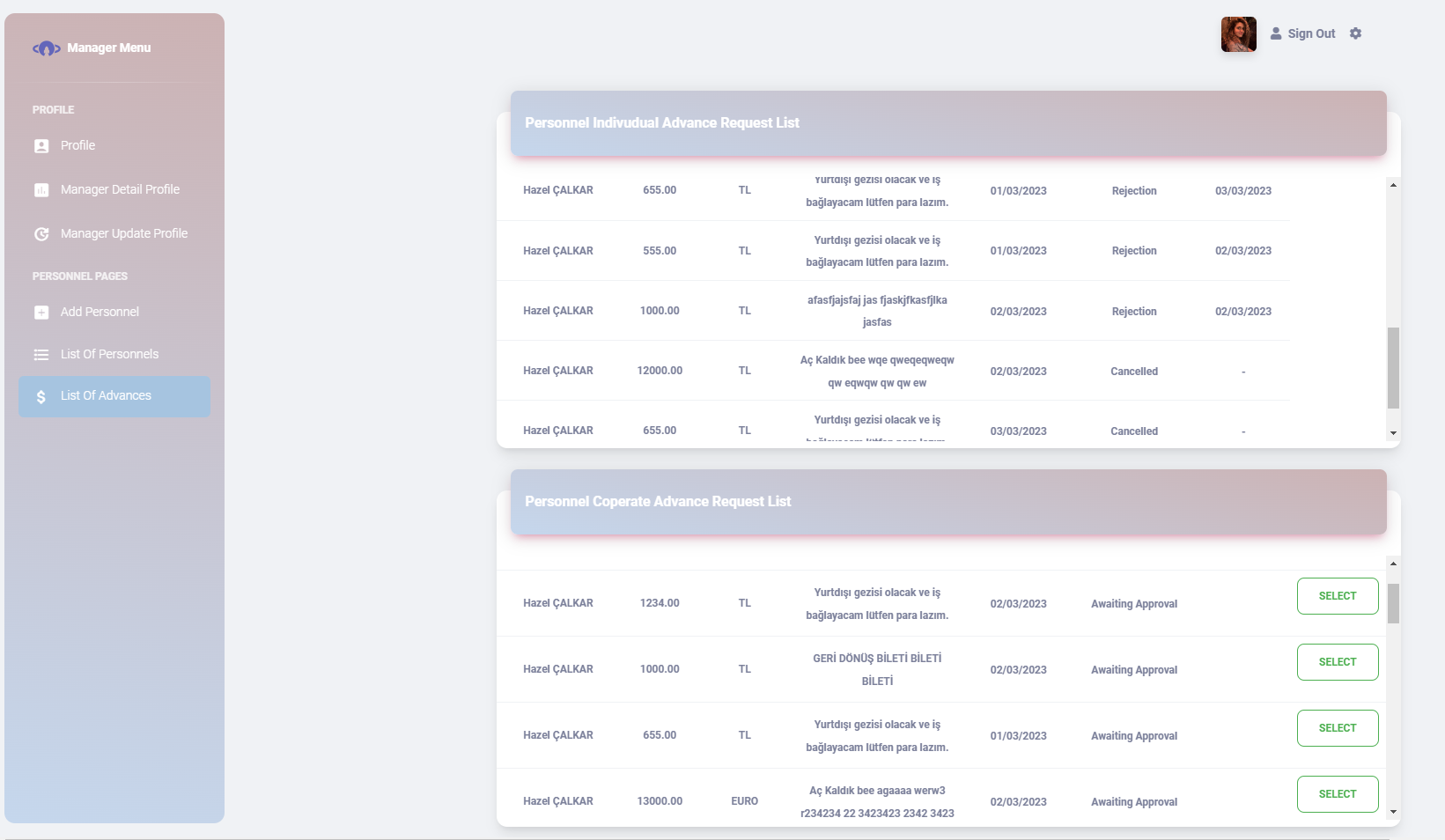
Task: Select the 655.00 TL awaiting approval request
Action: tap(1338, 728)
